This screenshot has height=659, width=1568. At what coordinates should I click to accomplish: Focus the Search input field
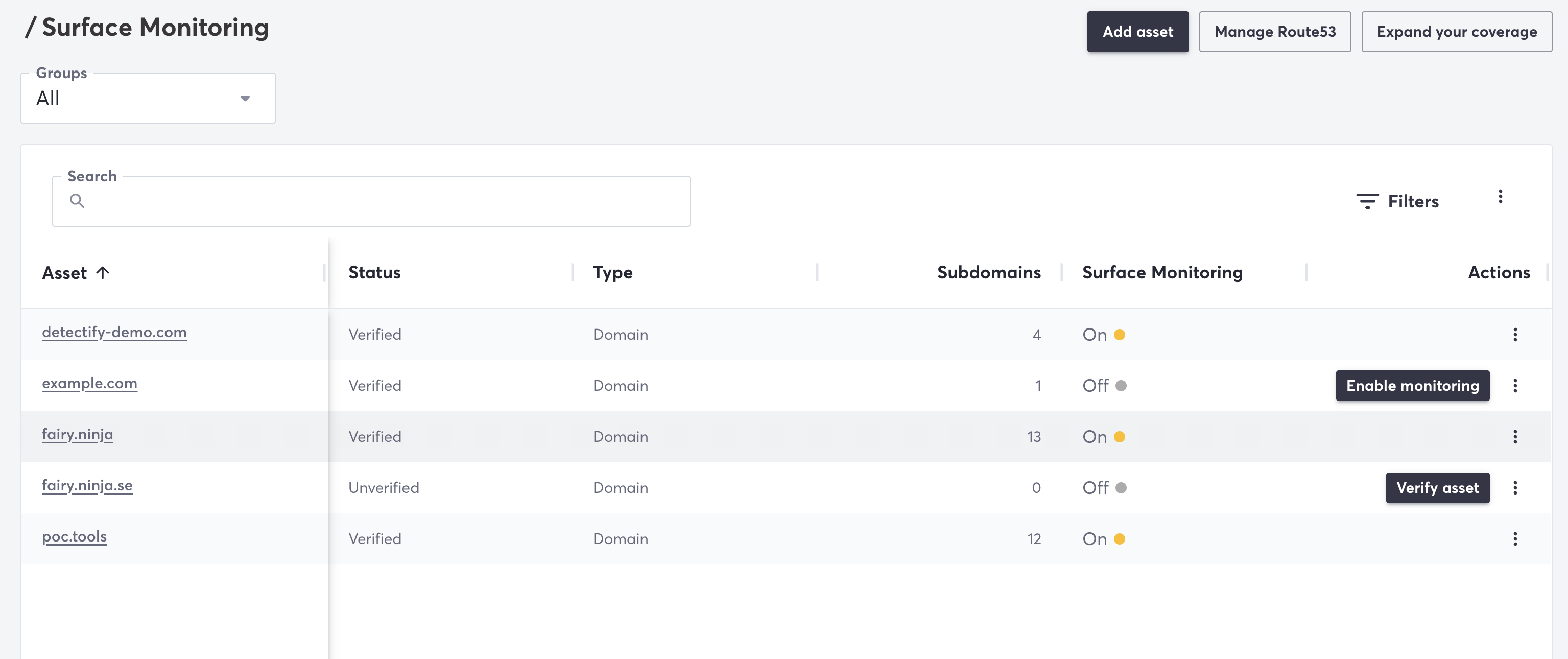[384, 202]
